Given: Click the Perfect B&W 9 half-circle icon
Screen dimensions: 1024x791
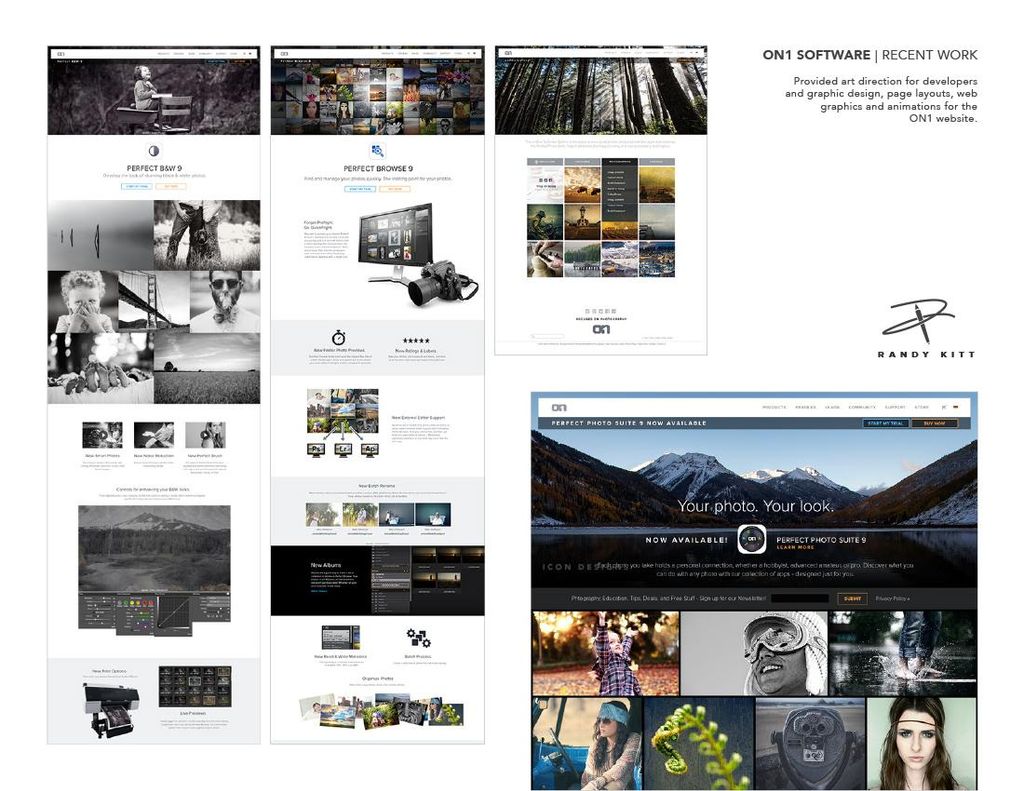Looking at the screenshot, I should pos(154,151).
